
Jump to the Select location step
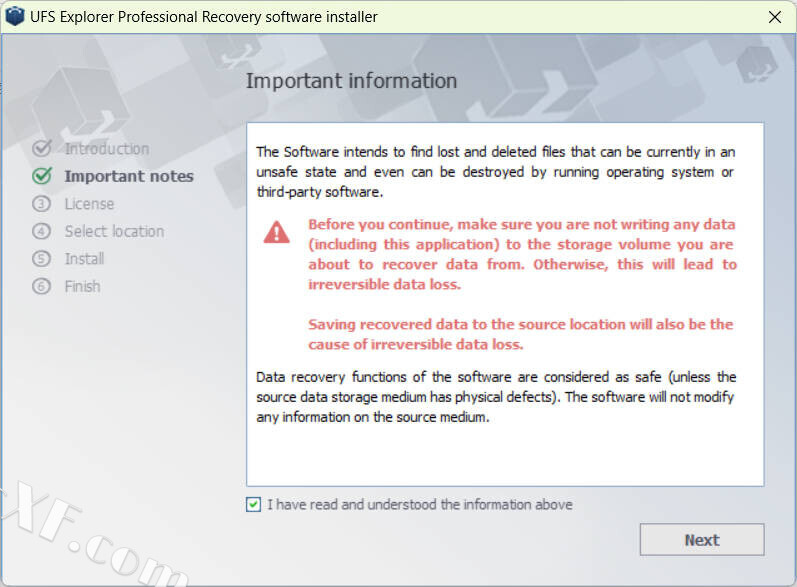[114, 231]
